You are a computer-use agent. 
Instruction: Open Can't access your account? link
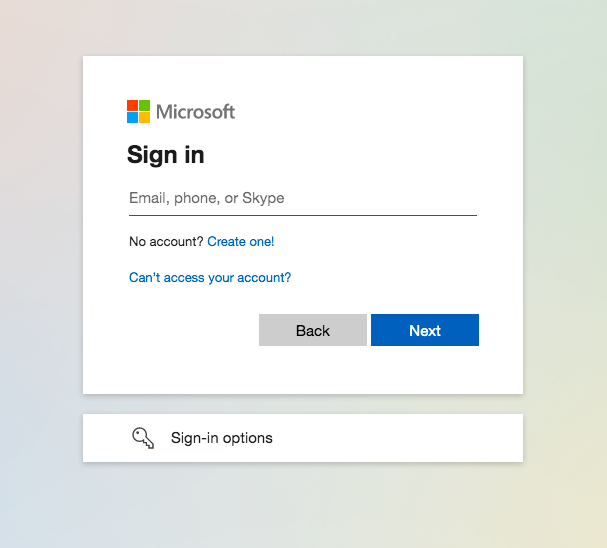coord(210,277)
